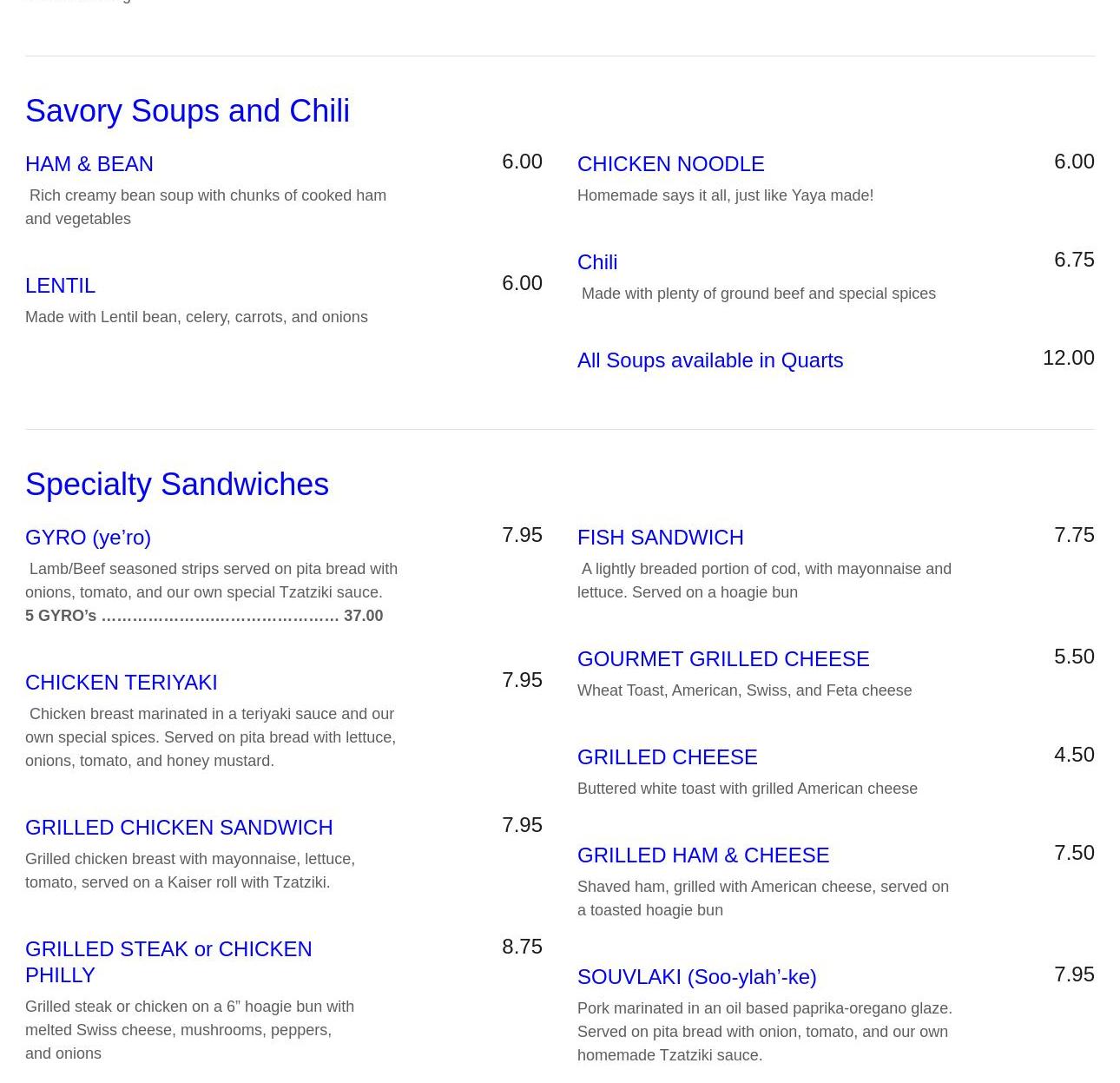Click the 12.00 quarts price
This screenshot has height=1083, width=1120.
[x=1068, y=358]
